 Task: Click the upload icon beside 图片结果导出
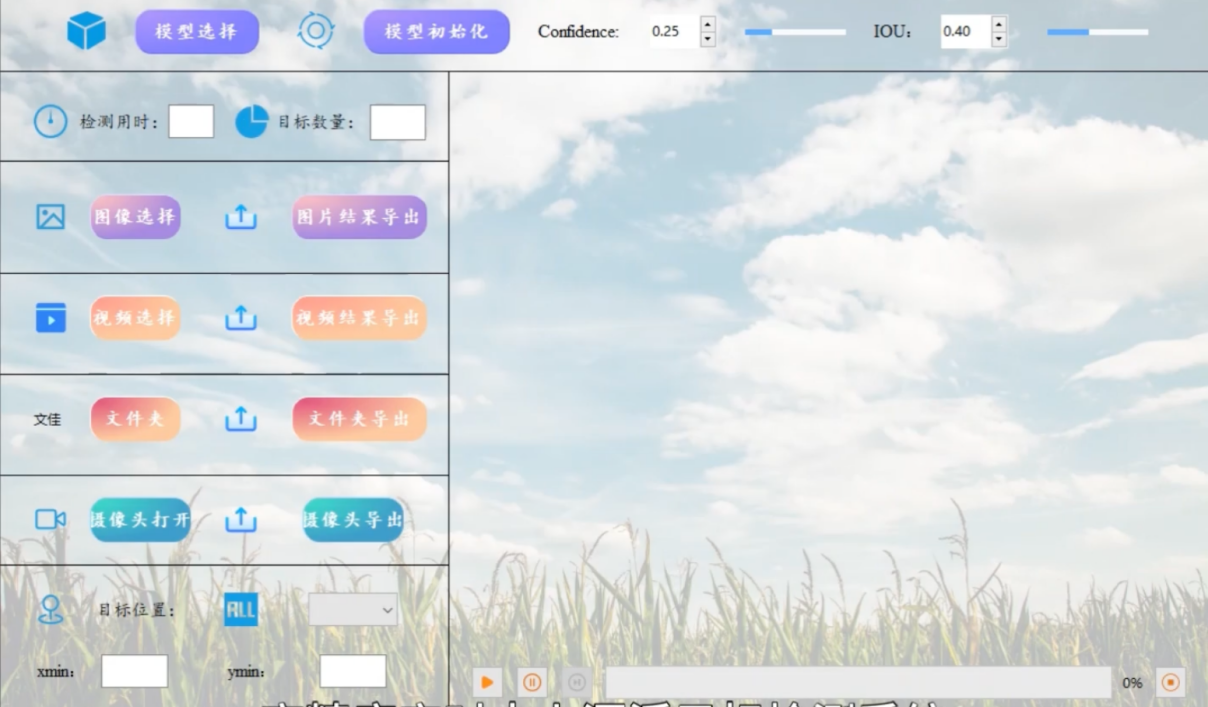coord(241,216)
